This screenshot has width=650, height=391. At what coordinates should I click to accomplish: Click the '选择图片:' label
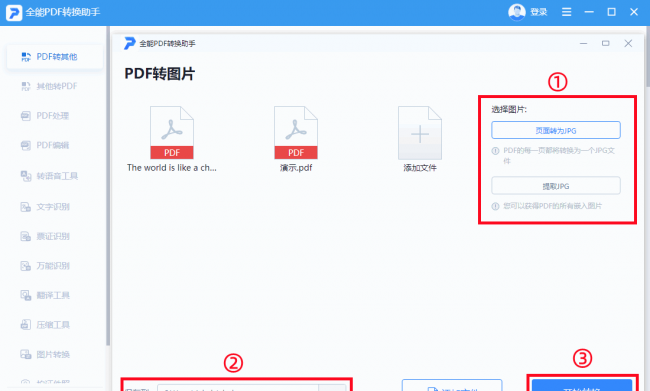pyautogui.click(x=509, y=109)
